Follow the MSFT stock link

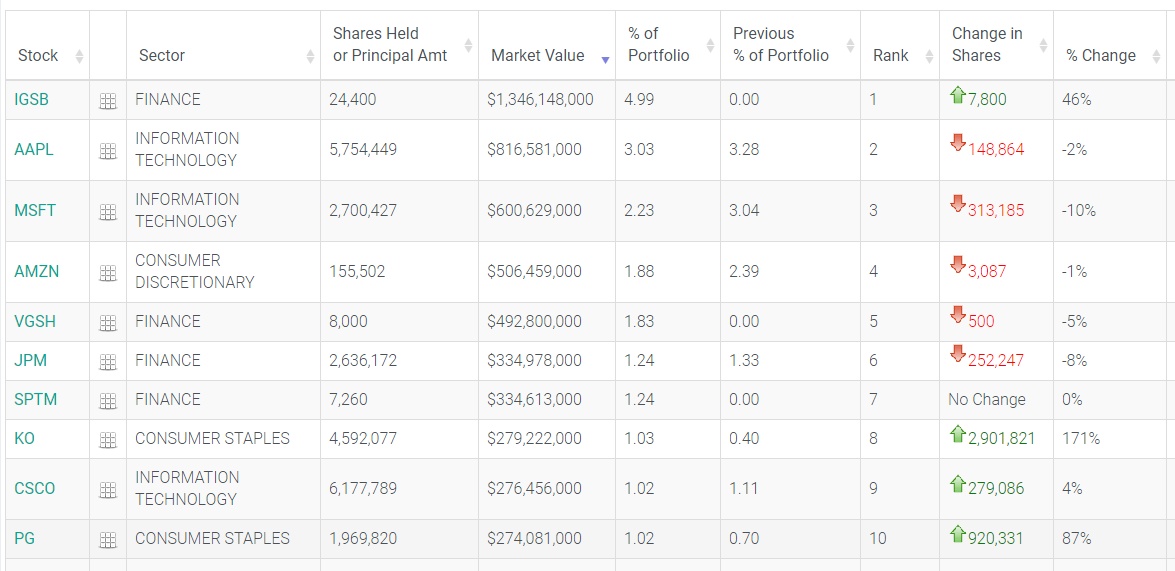tap(35, 211)
